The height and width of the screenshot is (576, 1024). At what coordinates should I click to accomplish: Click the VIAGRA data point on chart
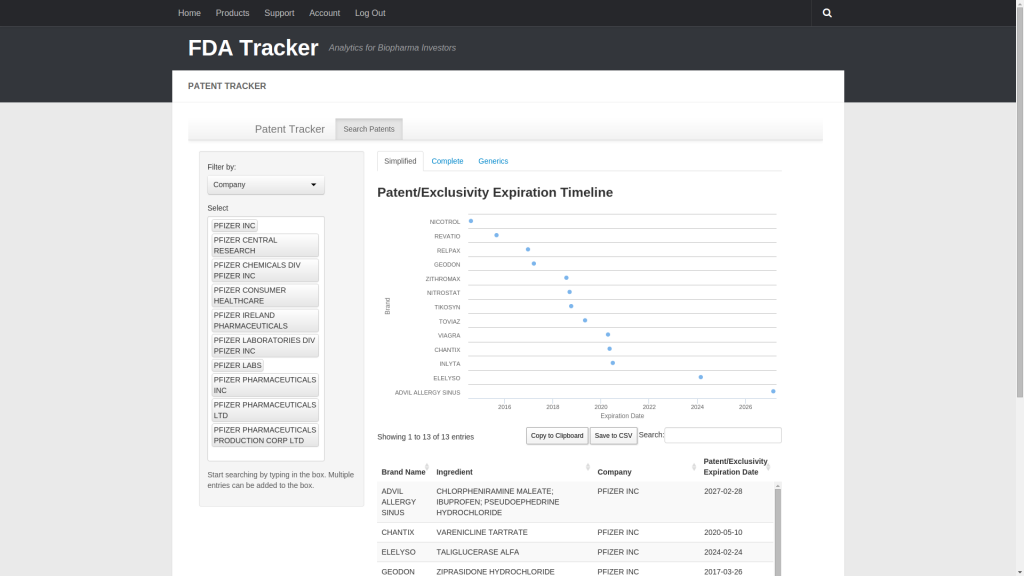[608, 335]
